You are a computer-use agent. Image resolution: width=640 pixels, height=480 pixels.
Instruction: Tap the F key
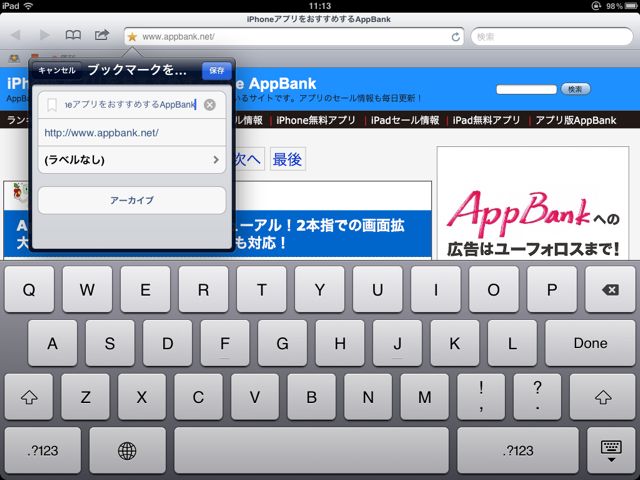pyautogui.click(x=225, y=343)
